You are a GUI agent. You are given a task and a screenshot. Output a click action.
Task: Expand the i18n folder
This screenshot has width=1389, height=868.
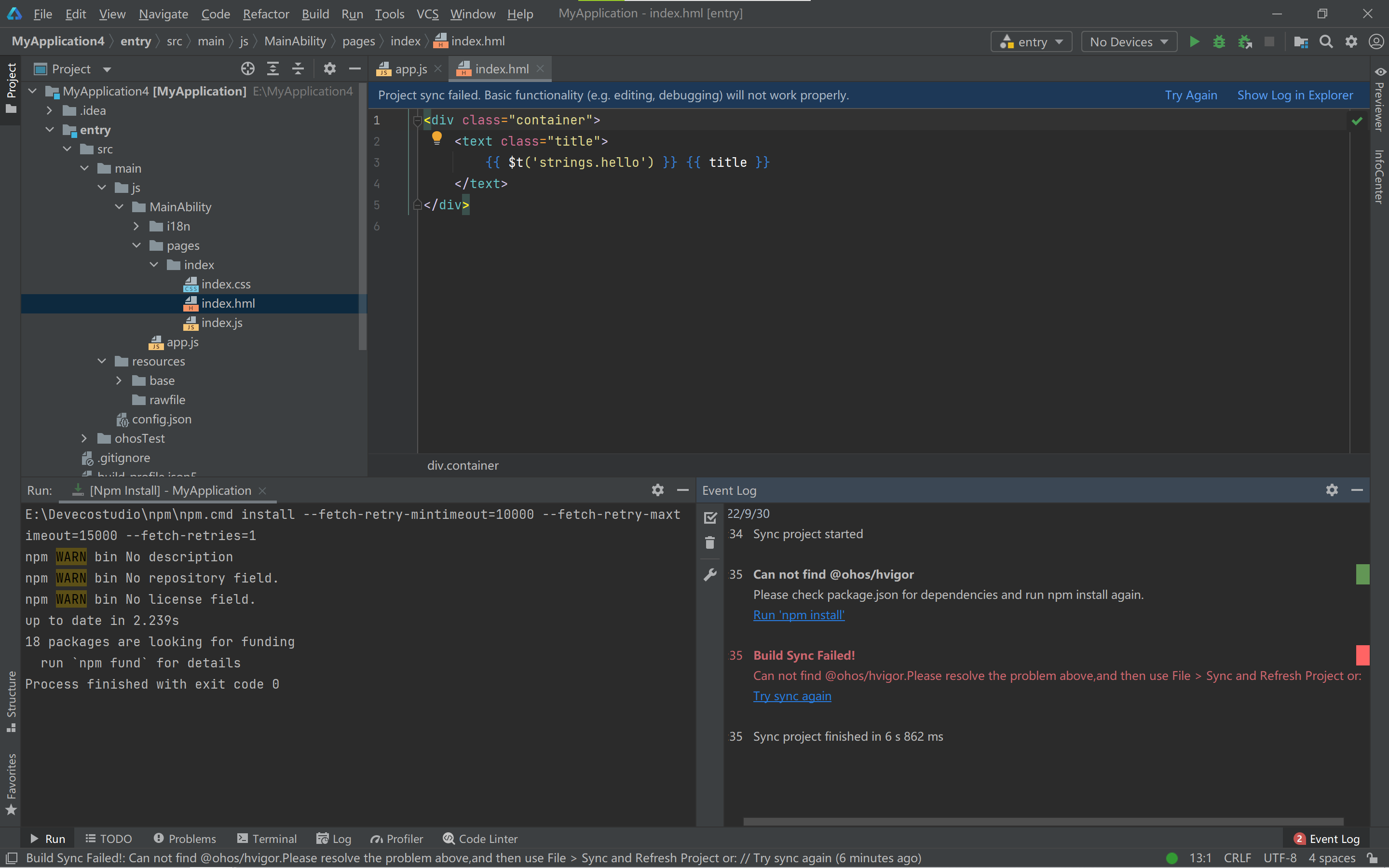pos(136,226)
